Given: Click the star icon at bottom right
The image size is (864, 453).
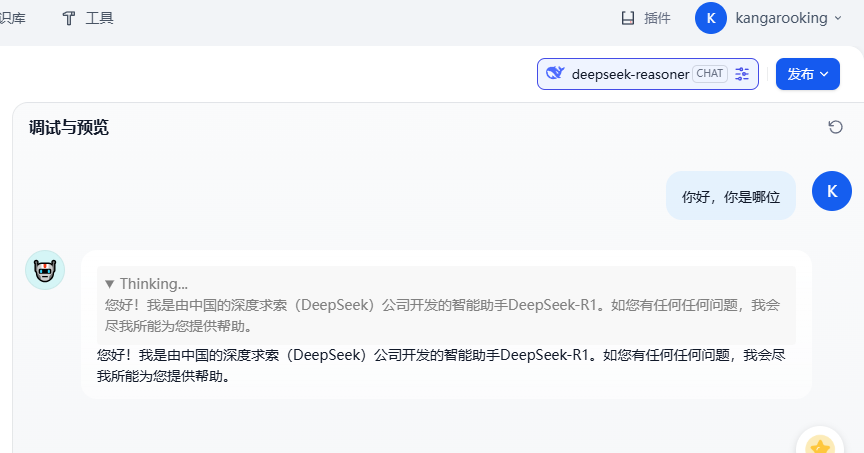Looking at the screenshot, I should tap(820, 445).
